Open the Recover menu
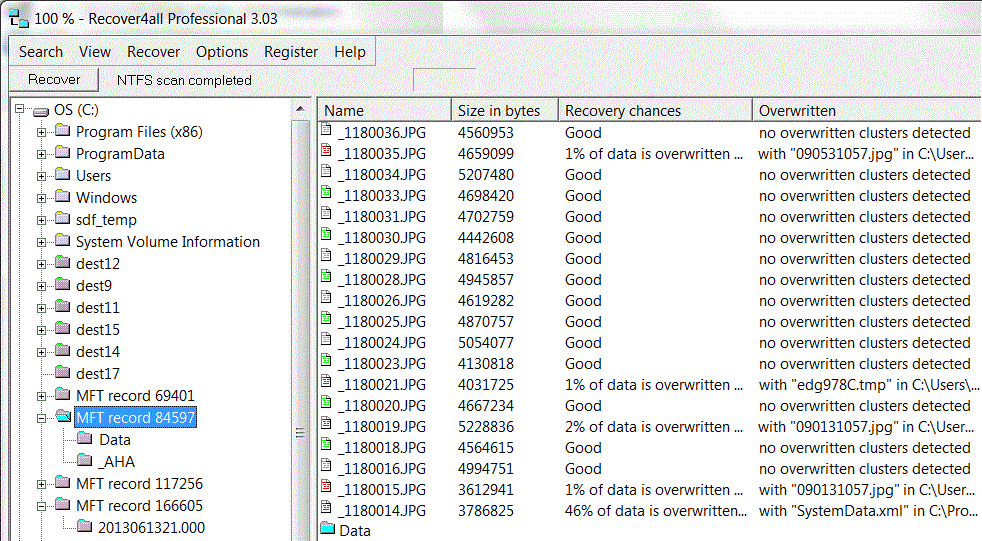The image size is (982, 541). (x=153, y=52)
